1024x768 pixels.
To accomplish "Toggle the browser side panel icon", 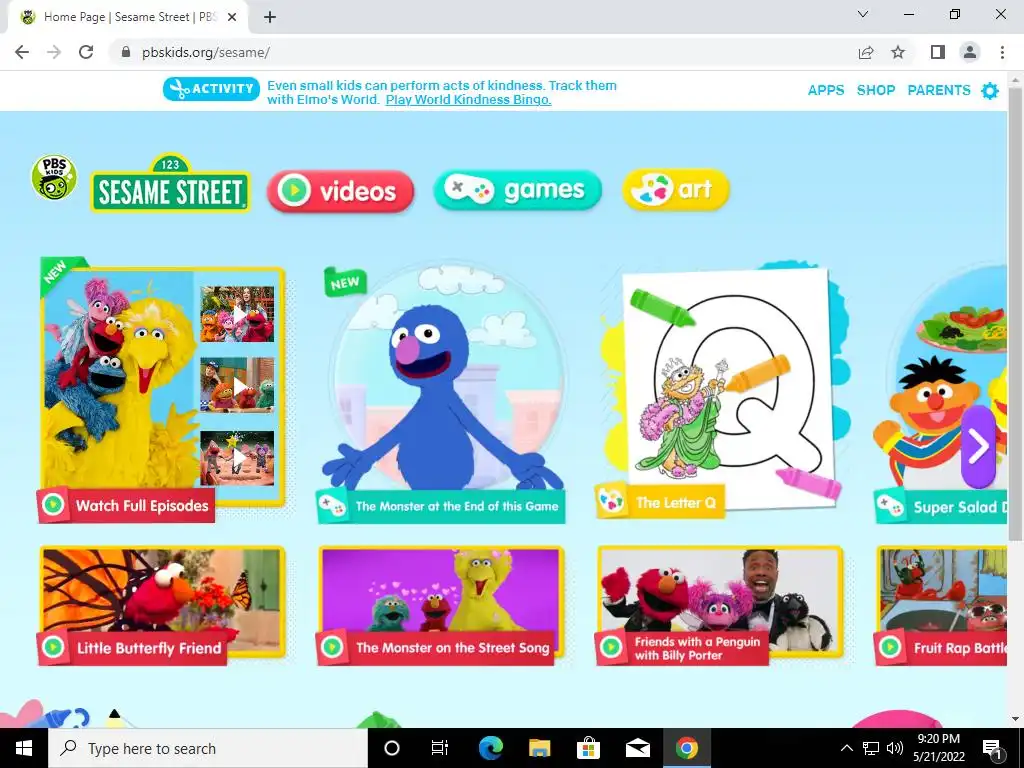I will [938, 52].
